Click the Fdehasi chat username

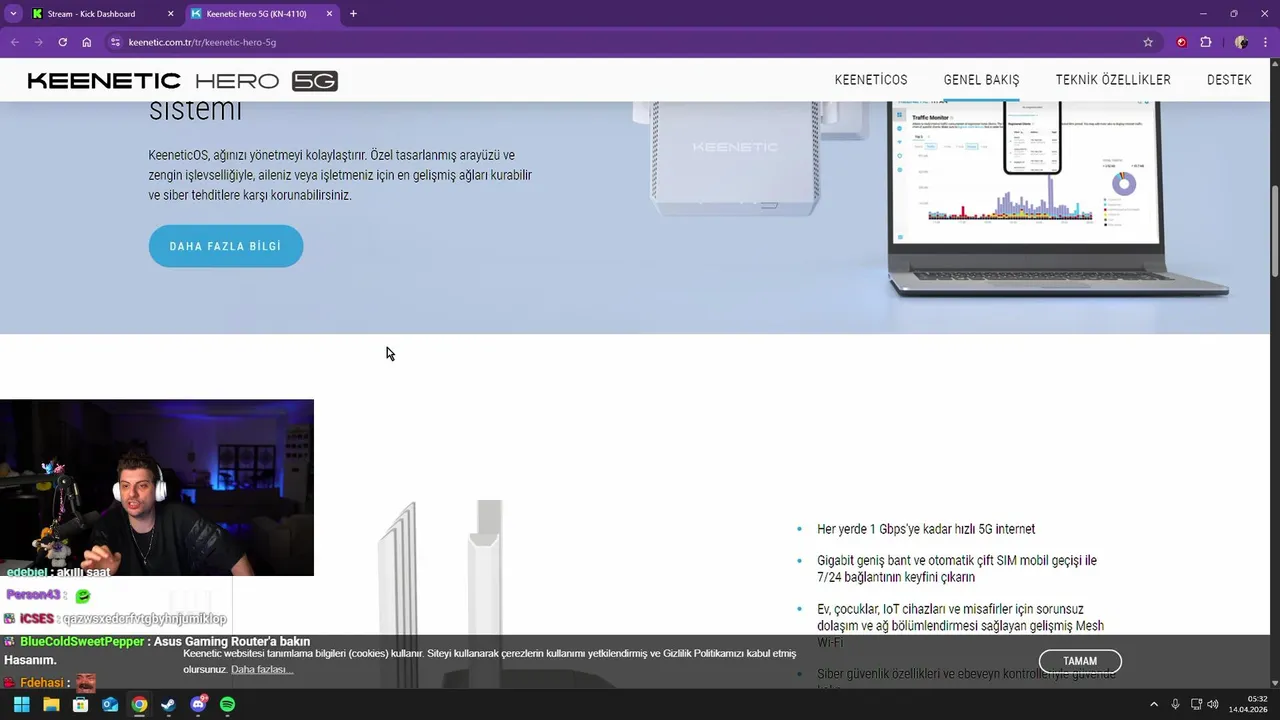coord(43,683)
